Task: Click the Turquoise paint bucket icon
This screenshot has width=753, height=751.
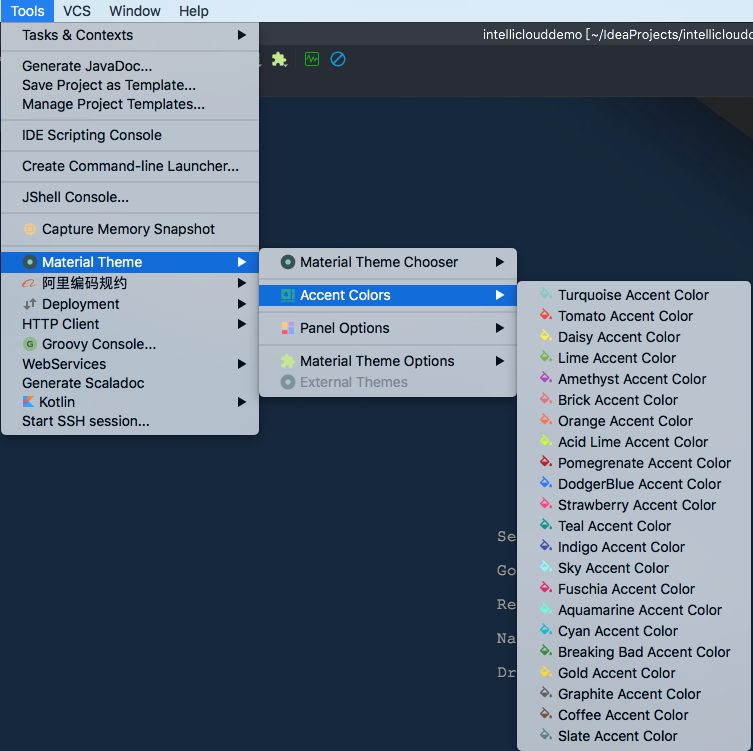Action: (546, 294)
